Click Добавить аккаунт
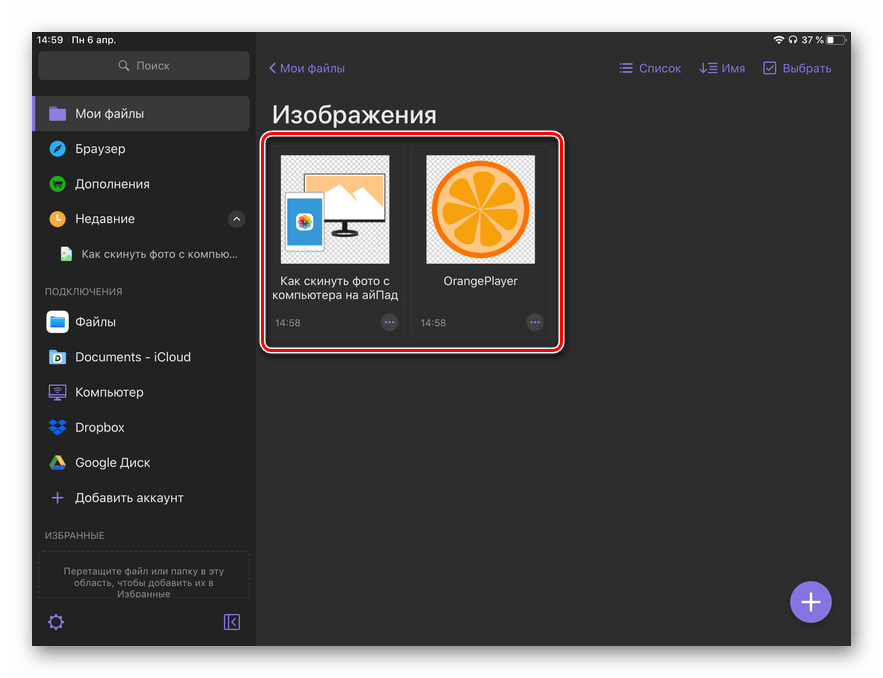 pyautogui.click(x=129, y=498)
